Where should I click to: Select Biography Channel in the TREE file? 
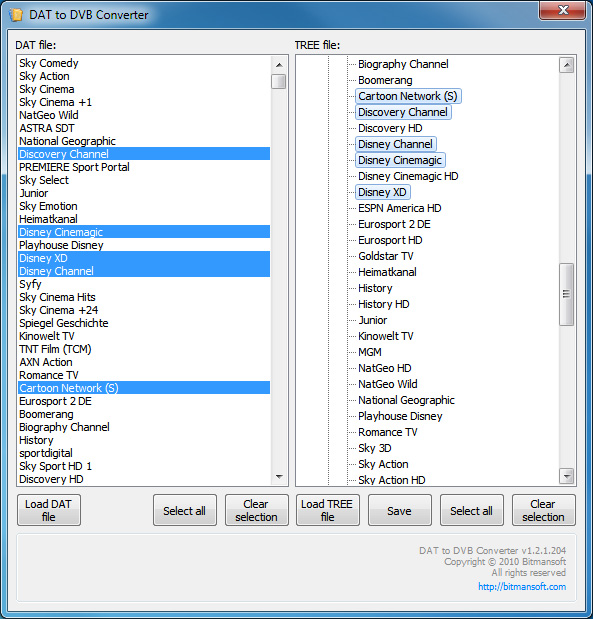tap(403, 64)
